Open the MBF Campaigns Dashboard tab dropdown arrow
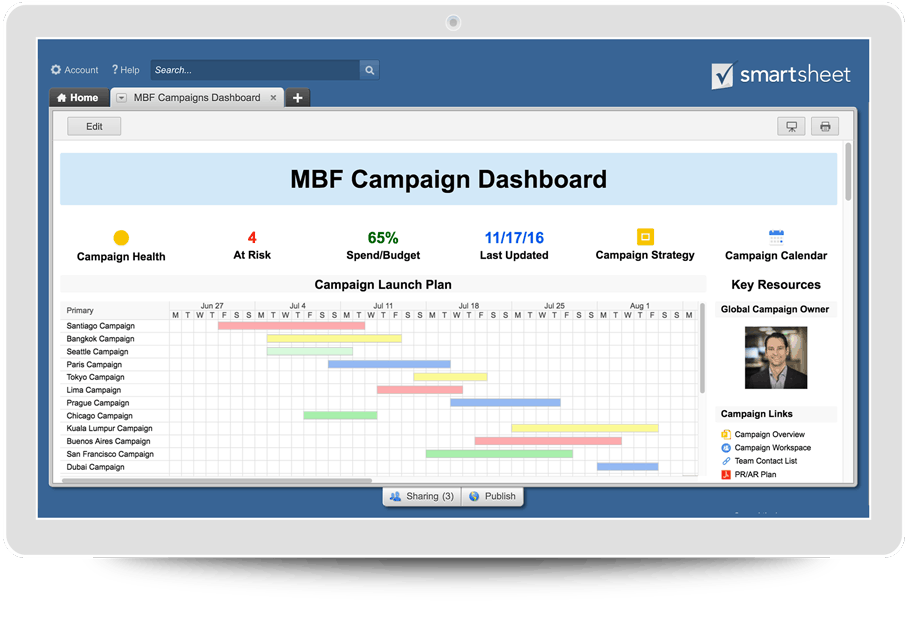908x640 pixels. [121, 98]
